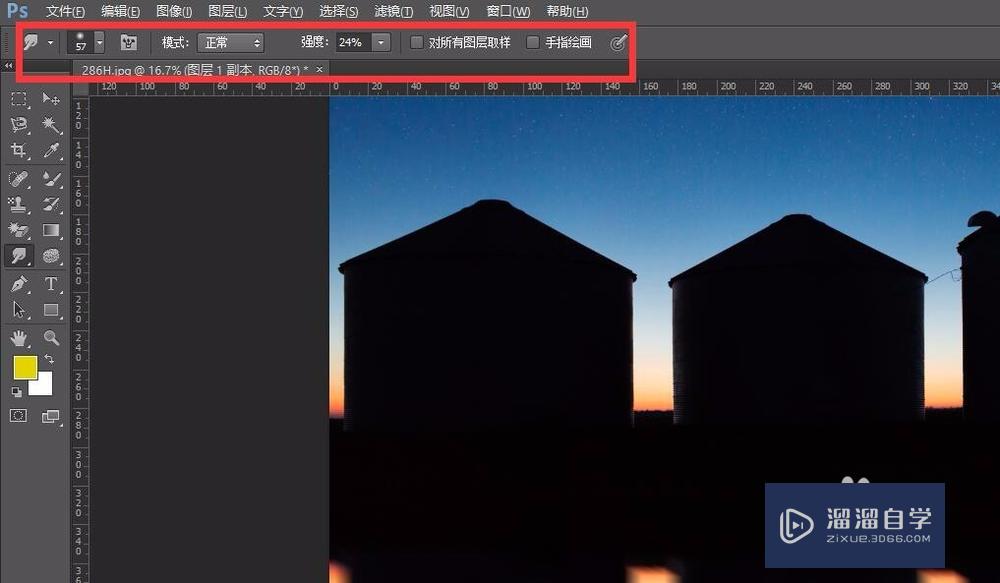
Task: Change the screen mode
Action: 50,417
